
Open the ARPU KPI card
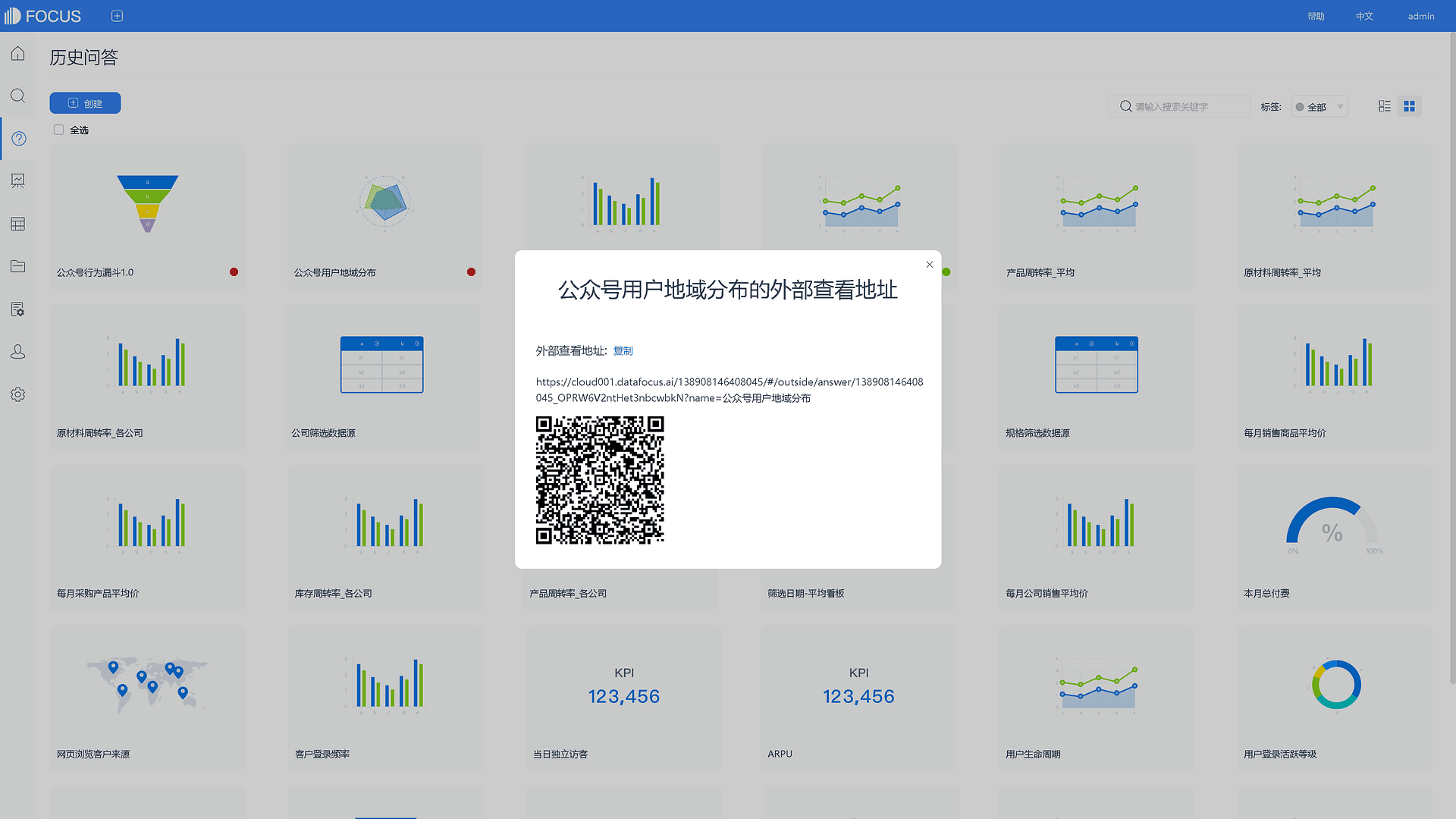point(858,698)
